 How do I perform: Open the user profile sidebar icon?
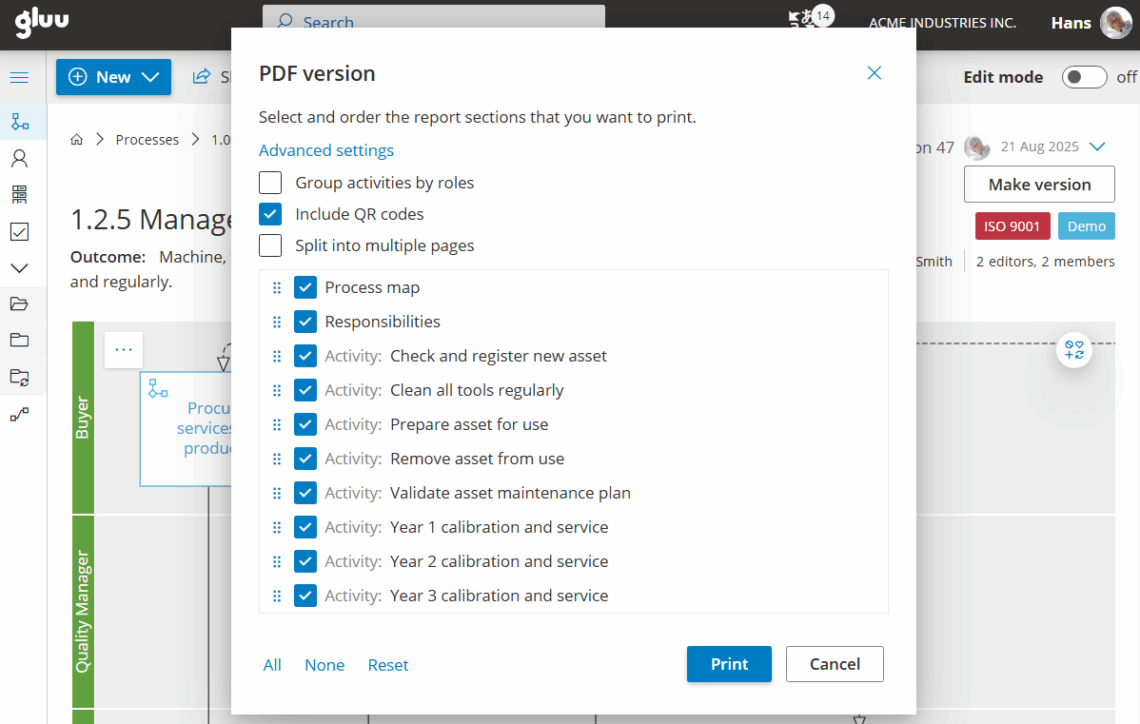click(19, 158)
